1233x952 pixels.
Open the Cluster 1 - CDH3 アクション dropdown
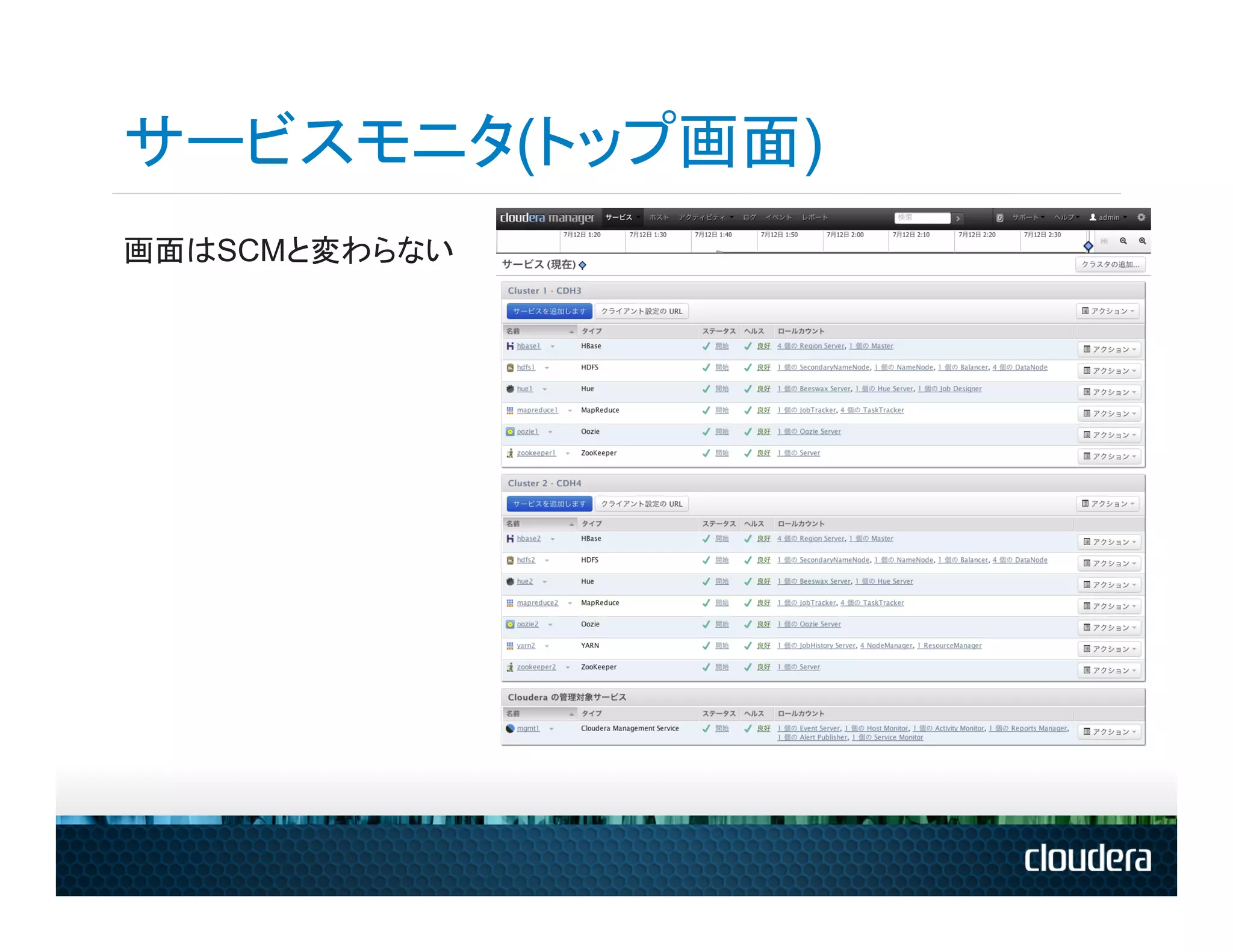tap(1108, 311)
